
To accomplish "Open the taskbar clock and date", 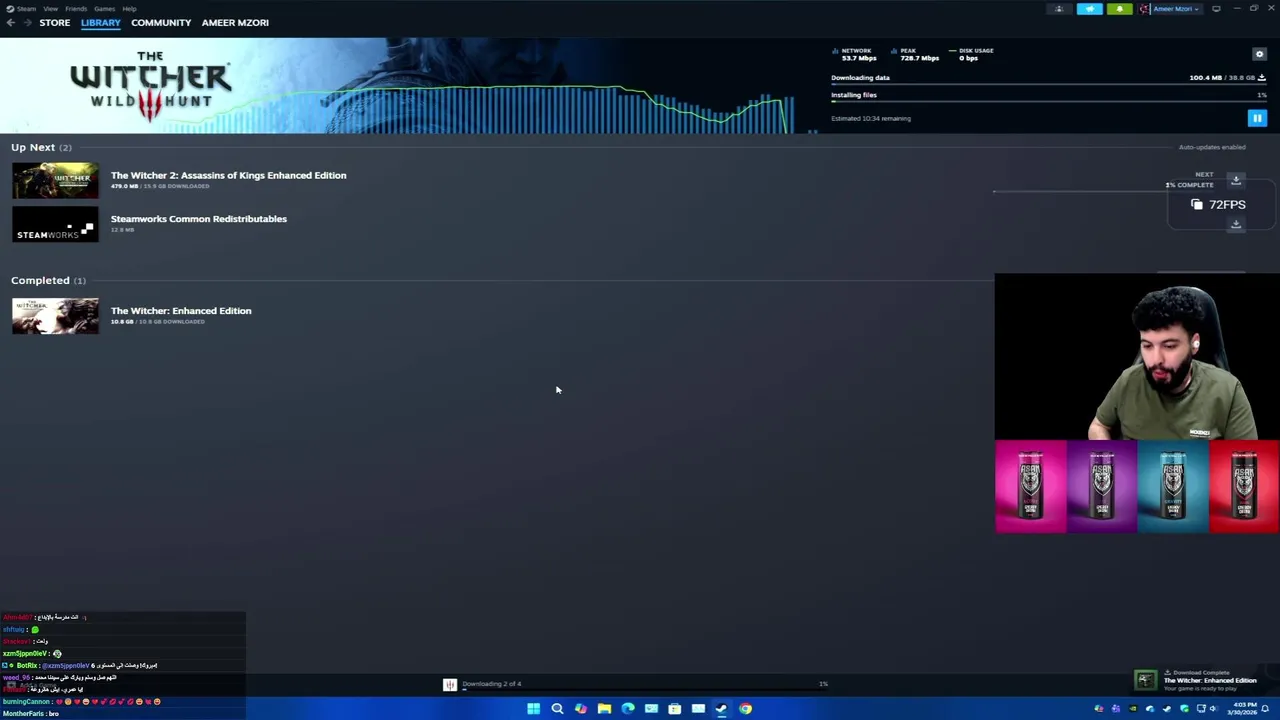I will (x=1244, y=709).
